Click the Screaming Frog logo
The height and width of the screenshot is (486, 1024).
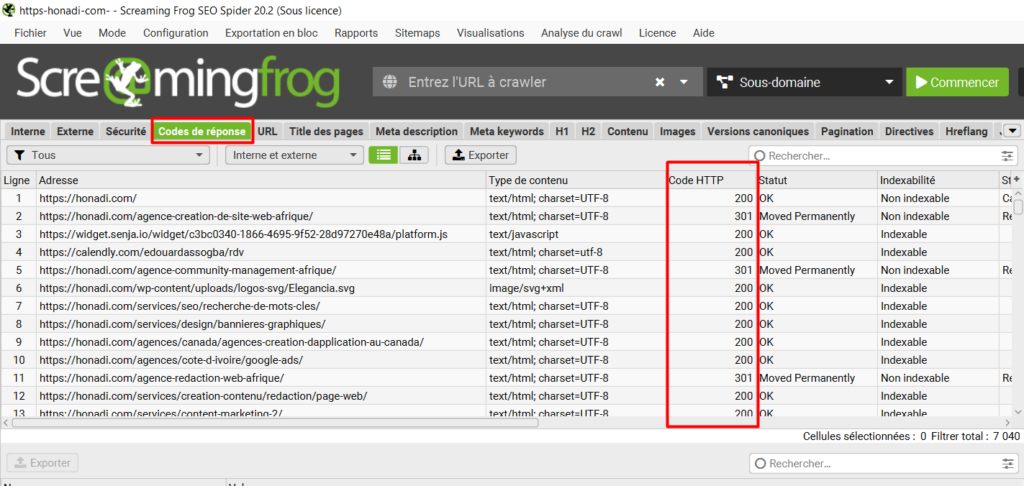(x=178, y=82)
